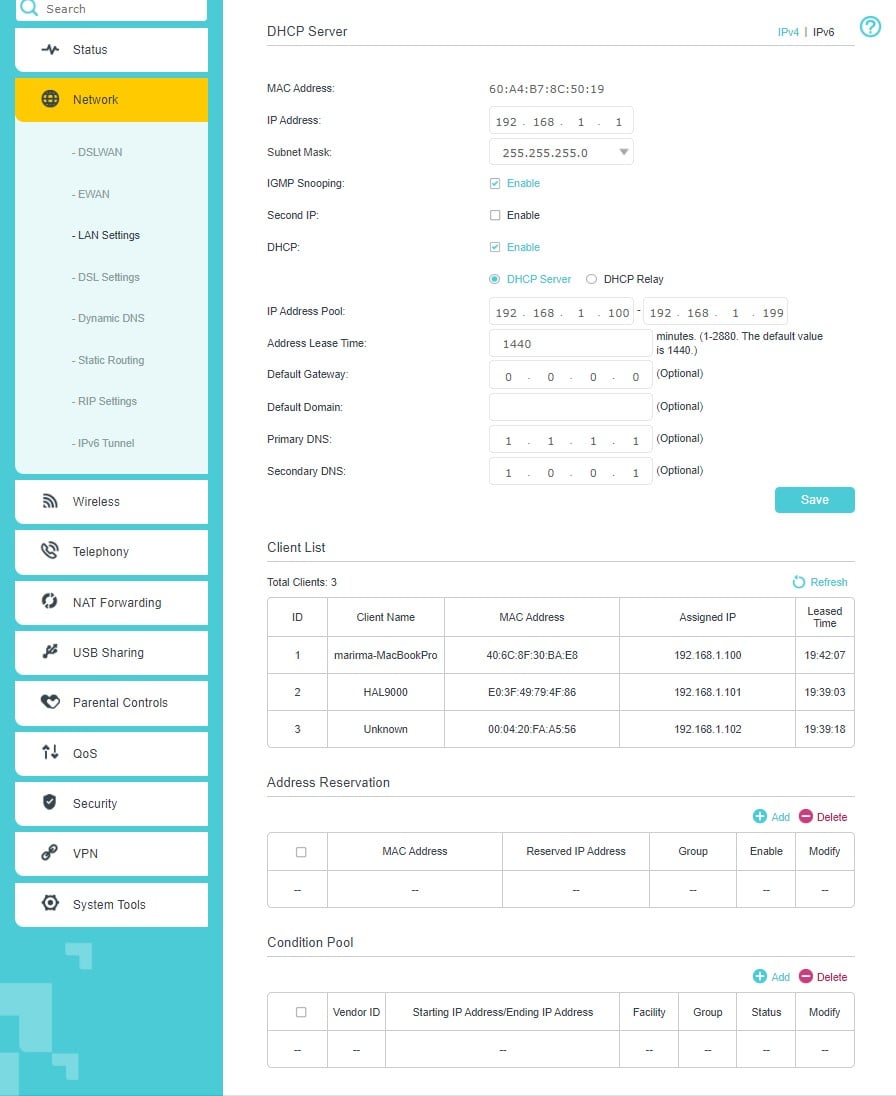Click Delete link in Condition Pool
Image resolution: width=896 pixels, height=1096 pixels.
[832, 977]
